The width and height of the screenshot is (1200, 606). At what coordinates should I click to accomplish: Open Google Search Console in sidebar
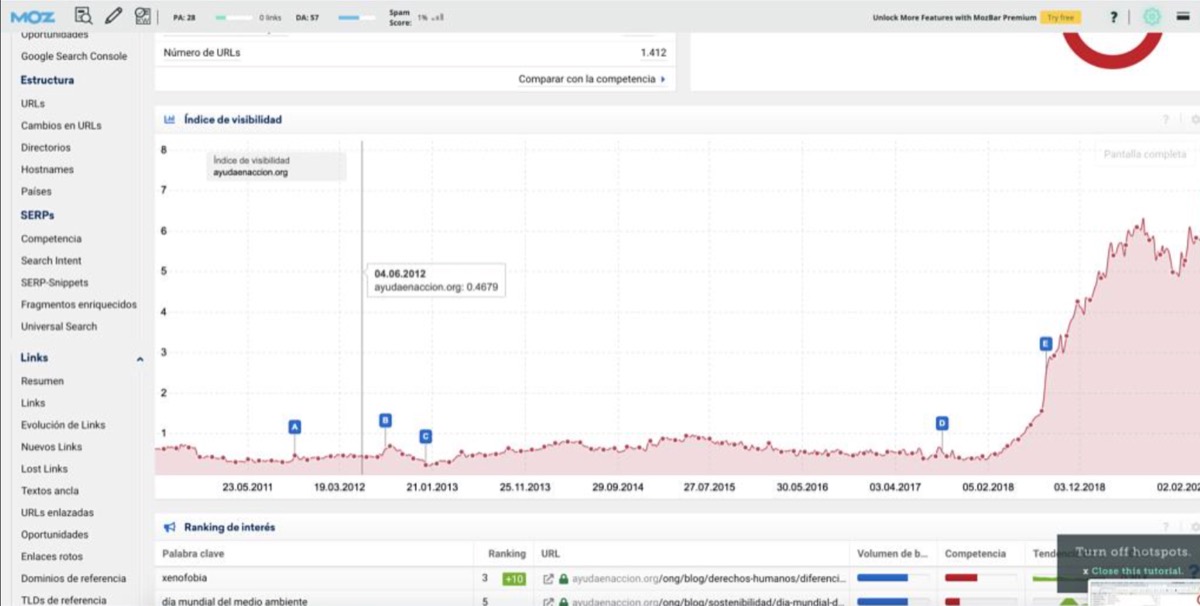74,56
